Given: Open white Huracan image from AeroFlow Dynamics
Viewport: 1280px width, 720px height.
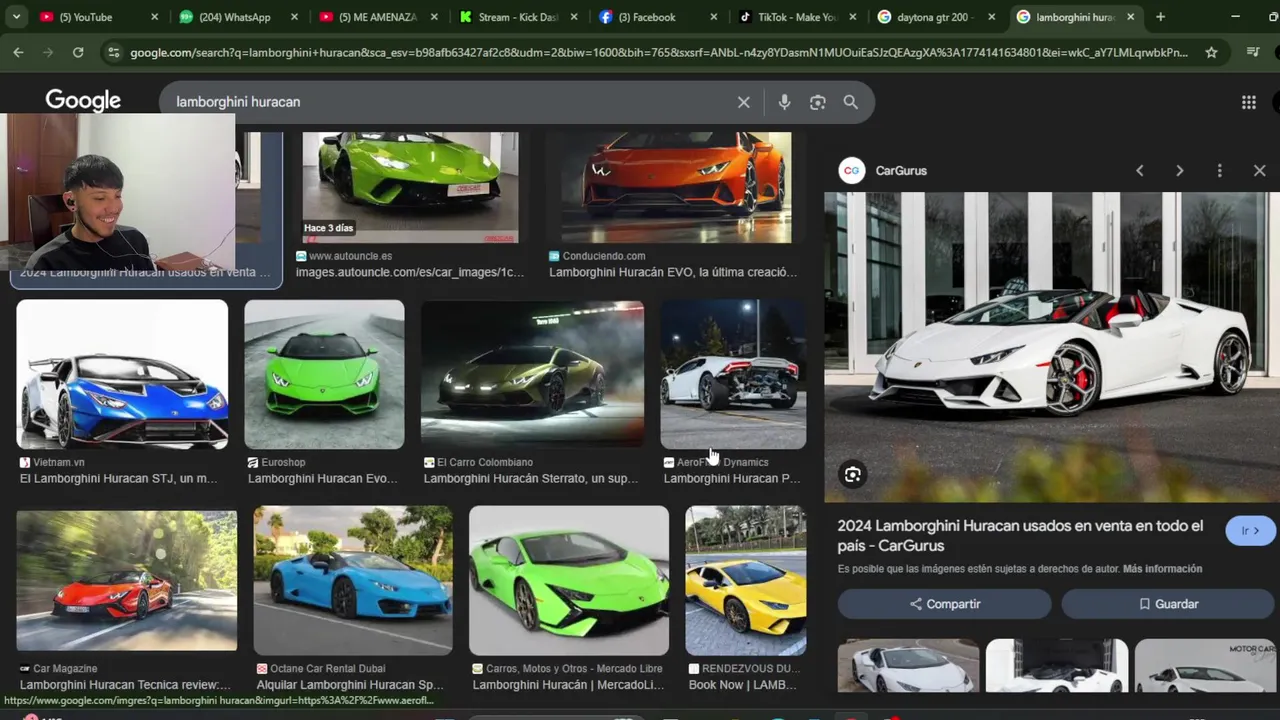Looking at the screenshot, I should [x=733, y=374].
